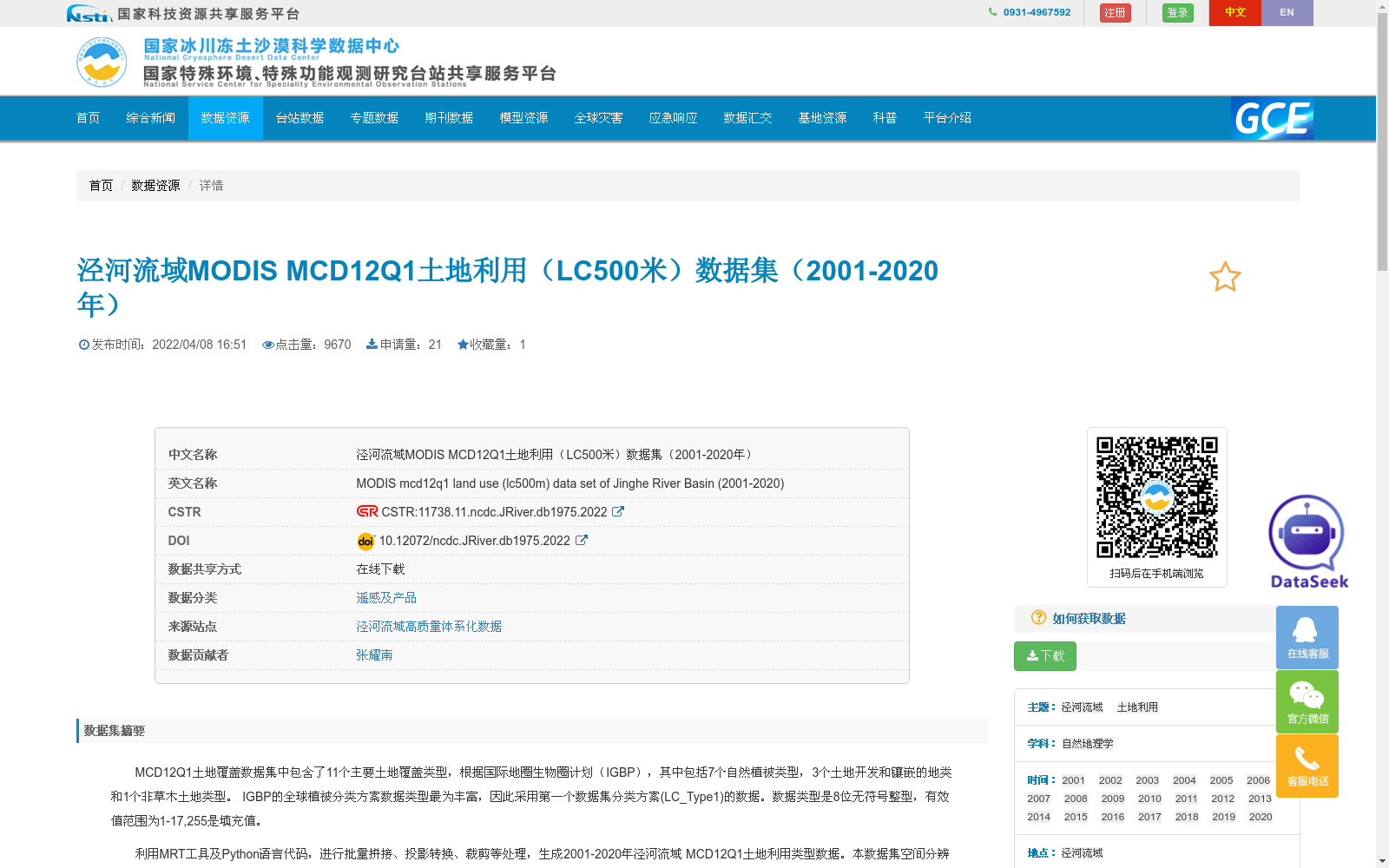This screenshot has height=868, width=1389.
Task: Open 科普 menu item
Action: (885, 118)
